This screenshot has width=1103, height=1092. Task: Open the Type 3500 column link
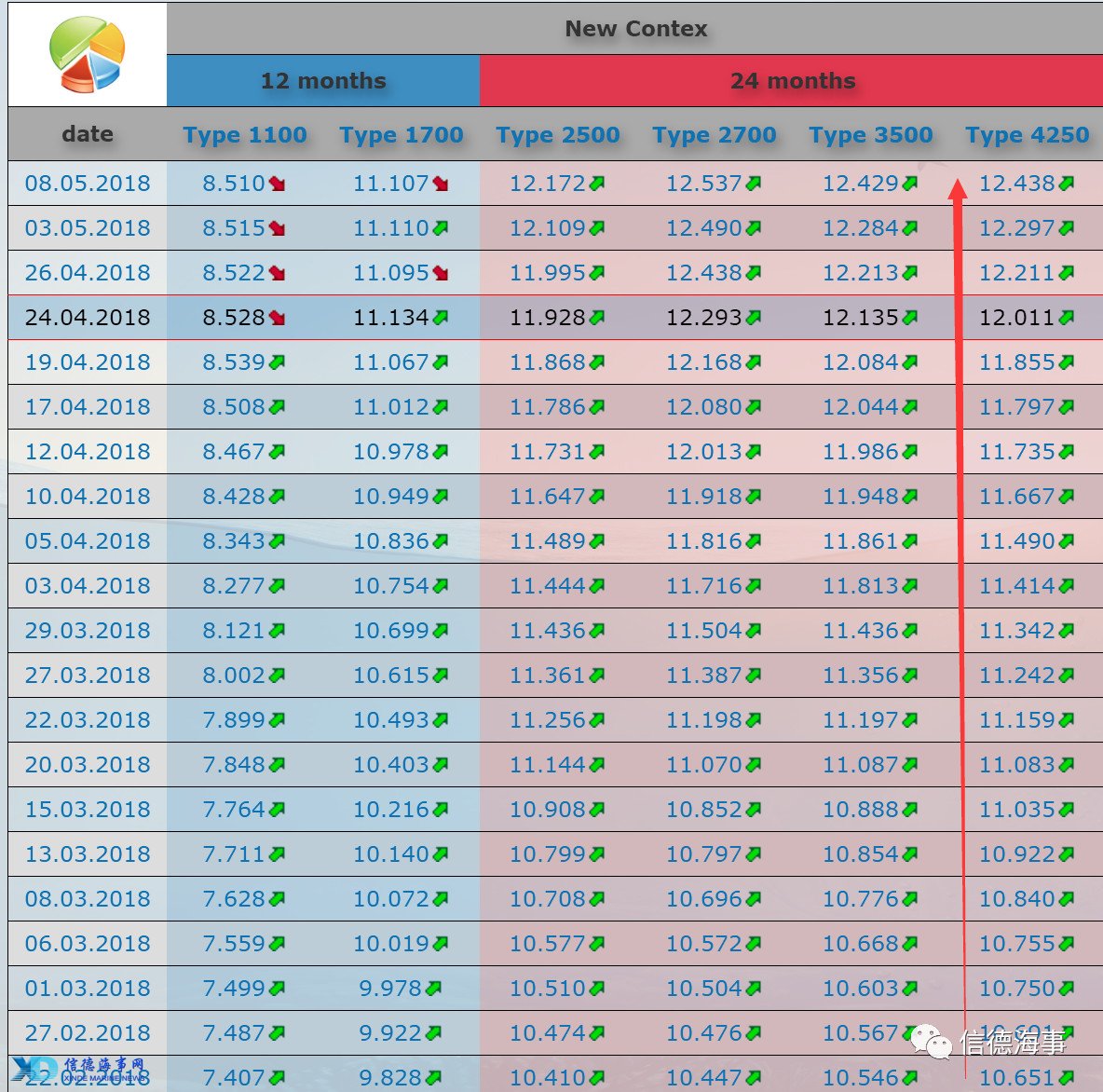pyautogui.click(x=871, y=134)
